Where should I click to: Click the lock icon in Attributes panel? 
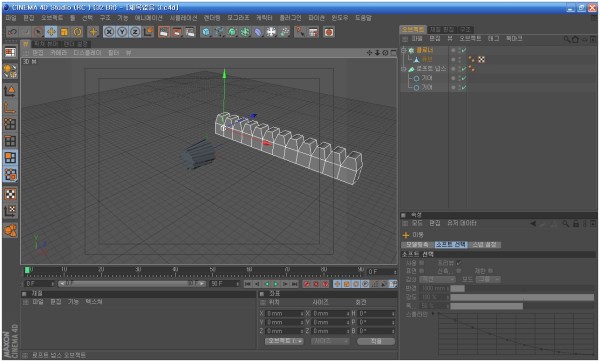(x=576, y=224)
